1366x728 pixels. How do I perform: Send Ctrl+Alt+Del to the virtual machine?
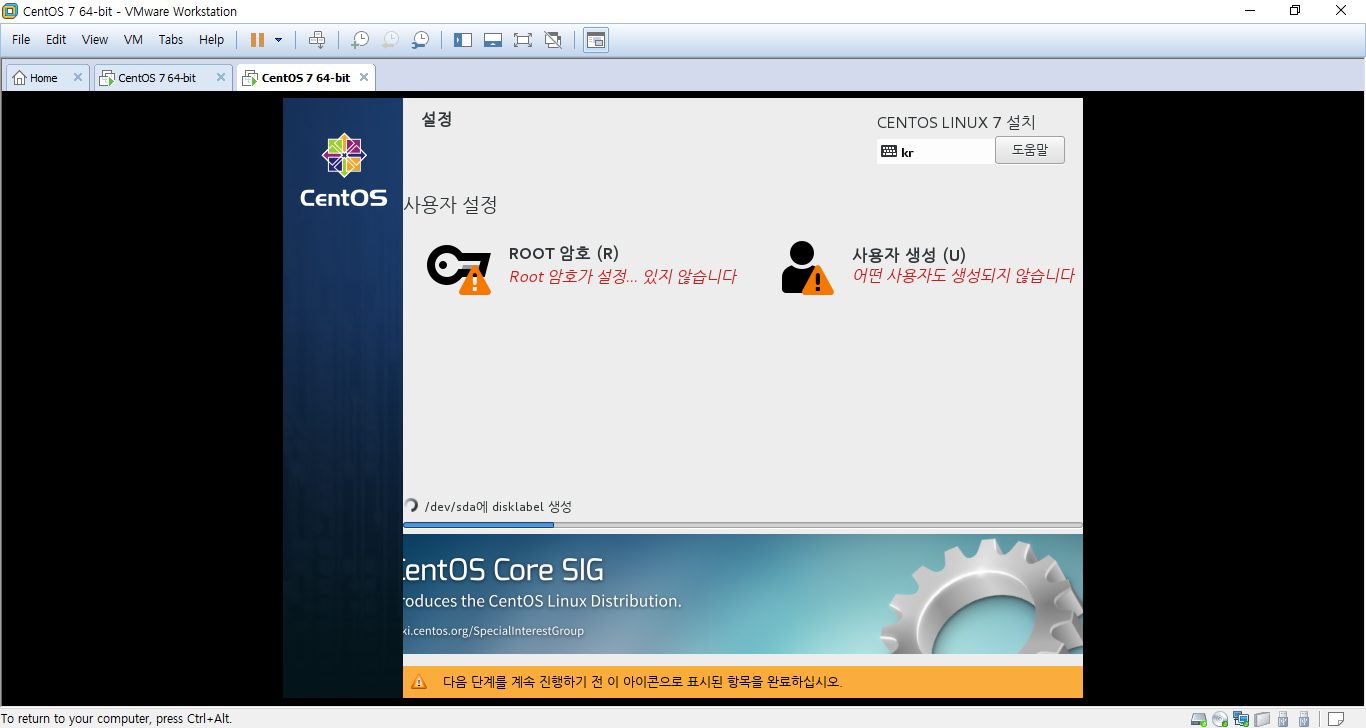click(317, 40)
